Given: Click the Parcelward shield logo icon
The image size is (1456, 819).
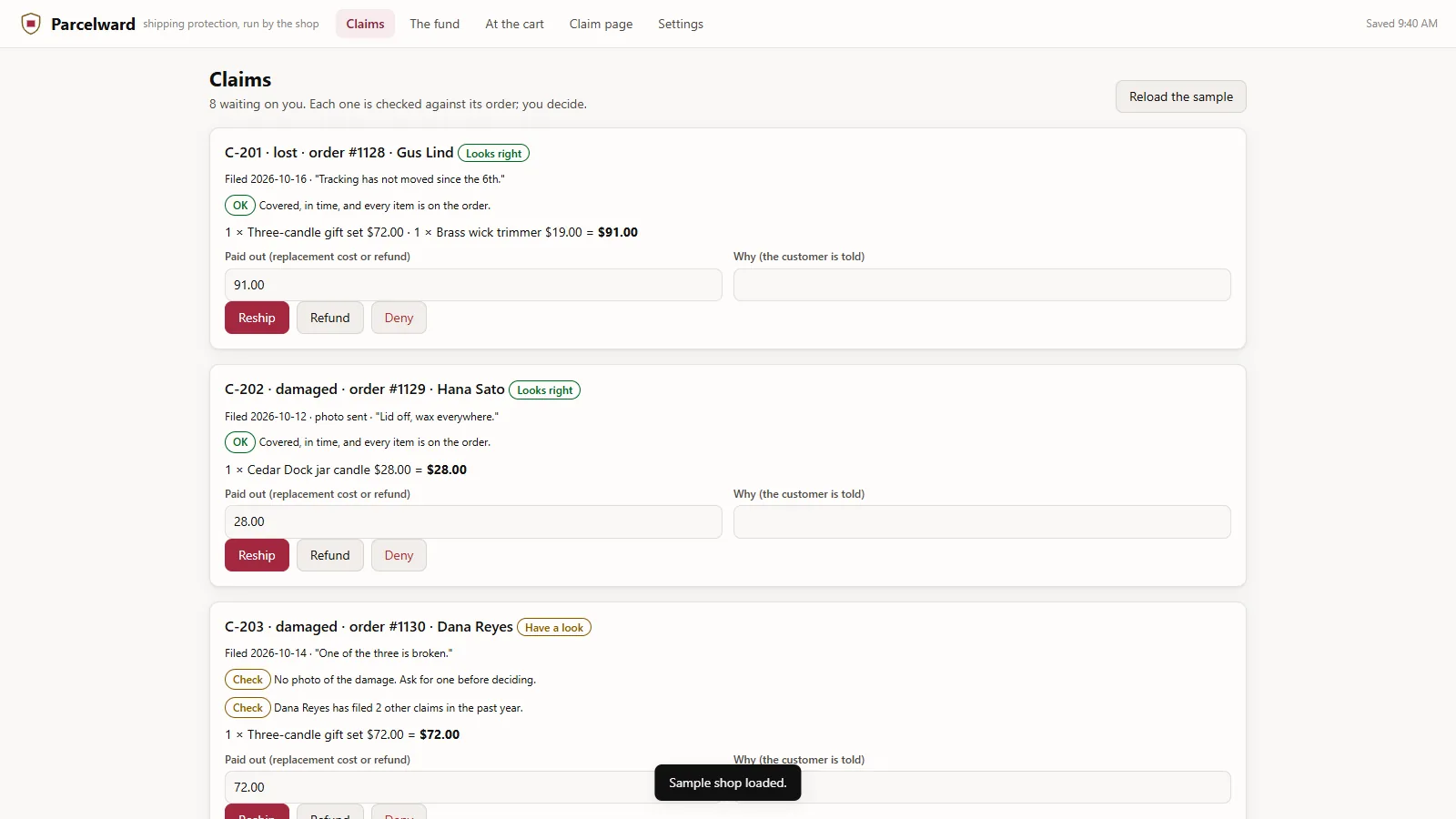Looking at the screenshot, I should click(x=31, y=24).
